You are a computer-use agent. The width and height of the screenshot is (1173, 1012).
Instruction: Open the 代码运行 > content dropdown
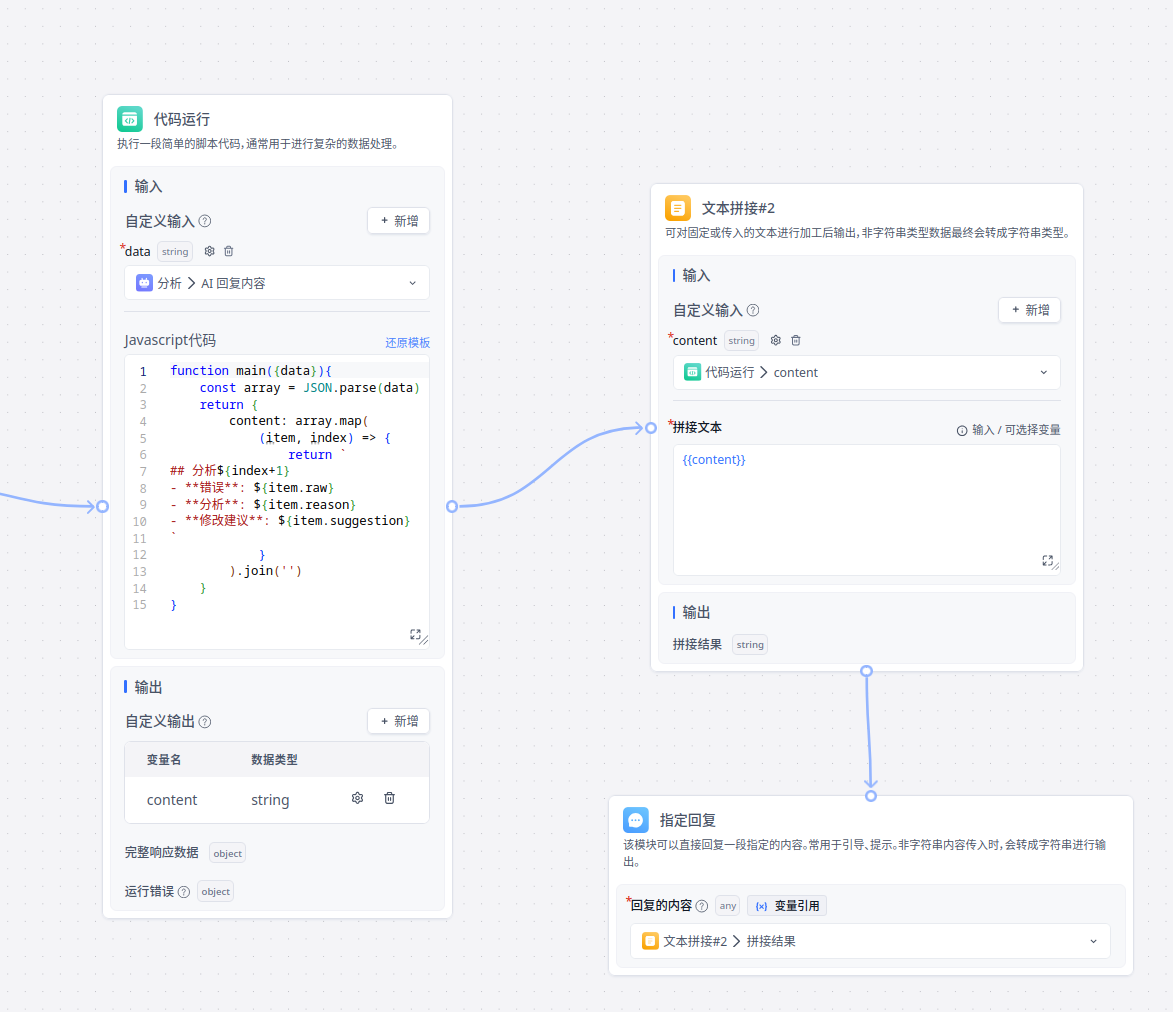(x=866, y=372)
